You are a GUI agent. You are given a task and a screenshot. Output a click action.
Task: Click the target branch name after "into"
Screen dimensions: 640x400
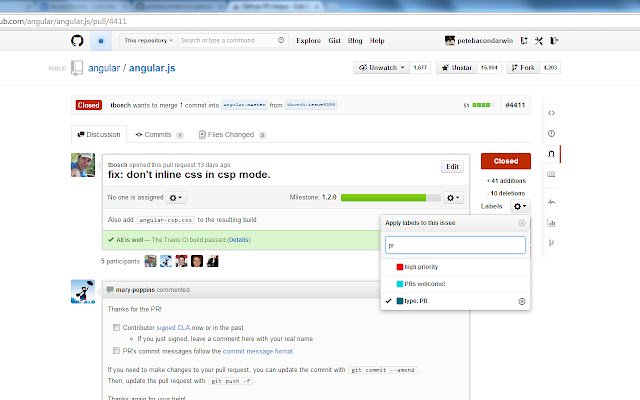[x=244, y=105]
